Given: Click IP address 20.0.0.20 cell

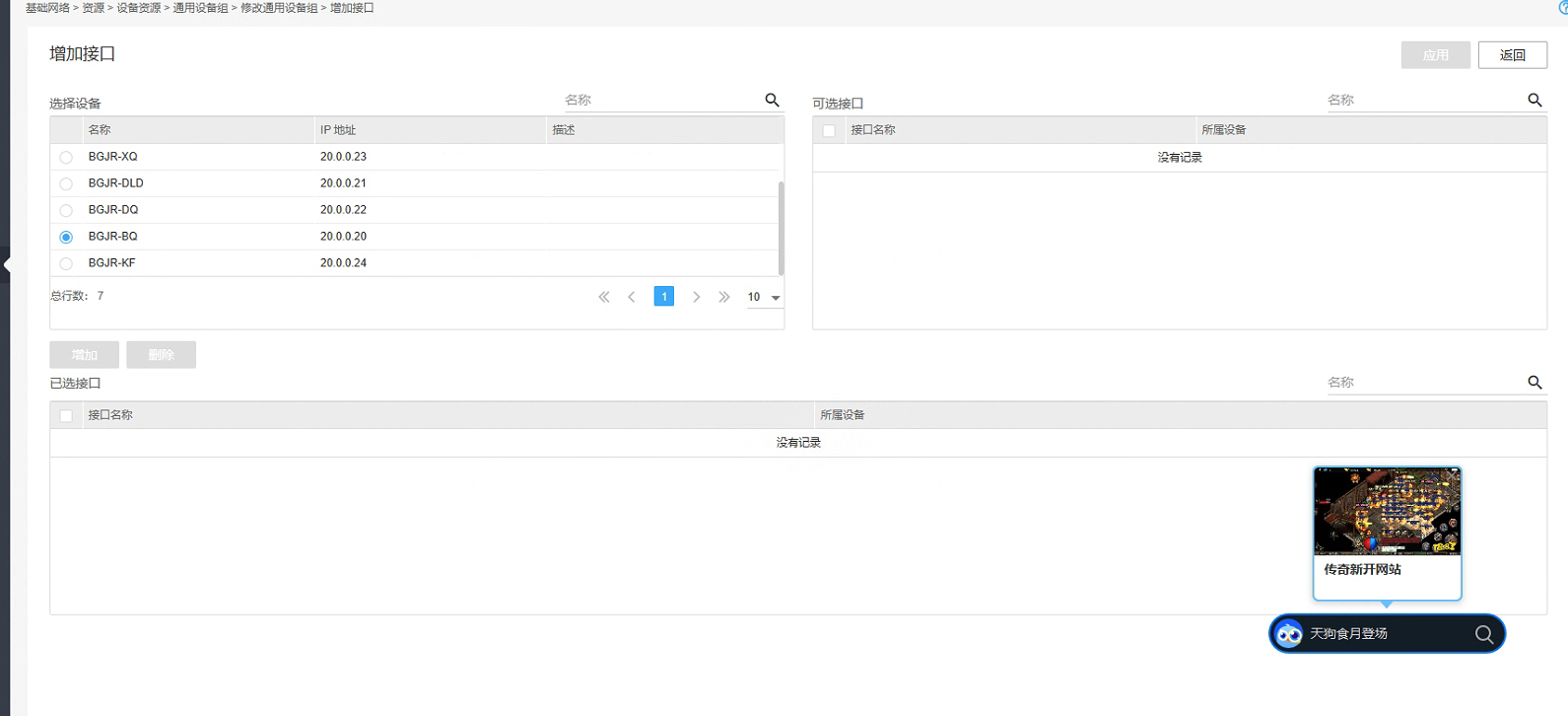Looking at the screenshot, I should pyautogui.click(x=343, y=237).
